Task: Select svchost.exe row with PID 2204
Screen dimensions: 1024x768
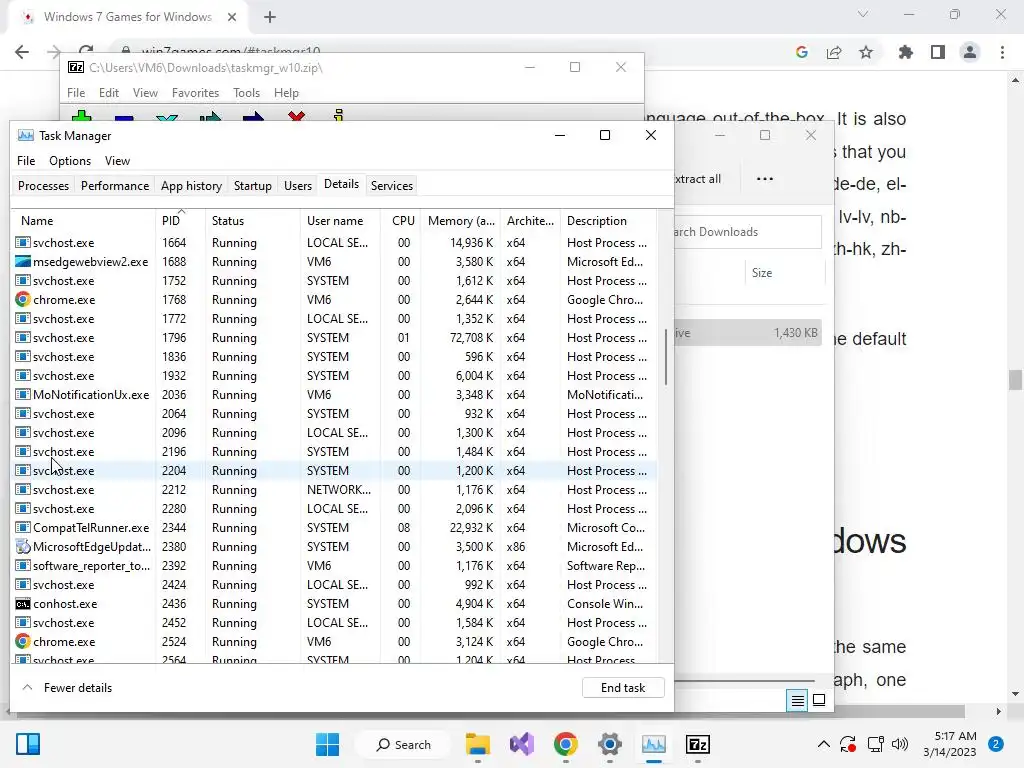Action: tap(334, 471)
